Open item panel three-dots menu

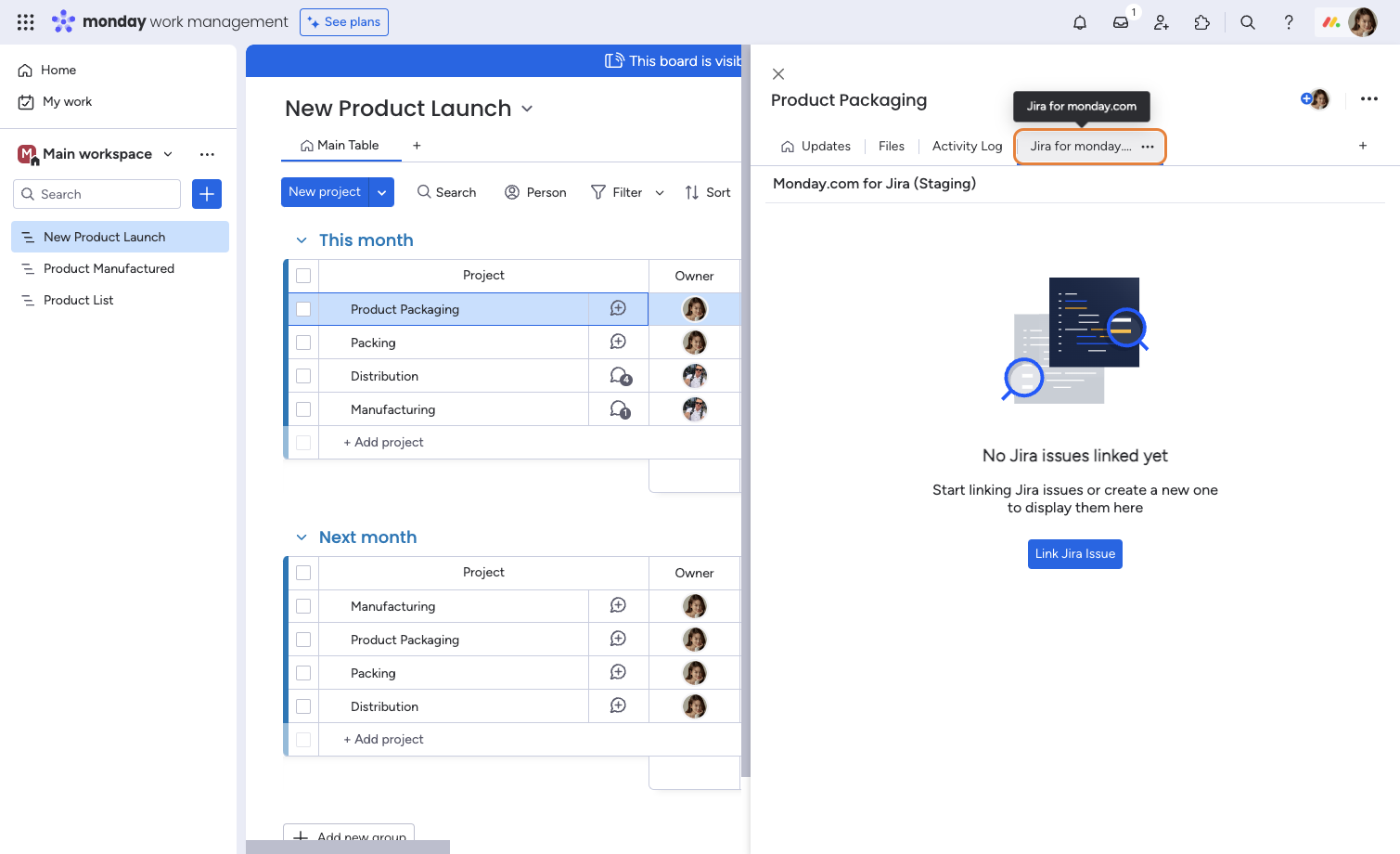click(x=1369, y=98)
